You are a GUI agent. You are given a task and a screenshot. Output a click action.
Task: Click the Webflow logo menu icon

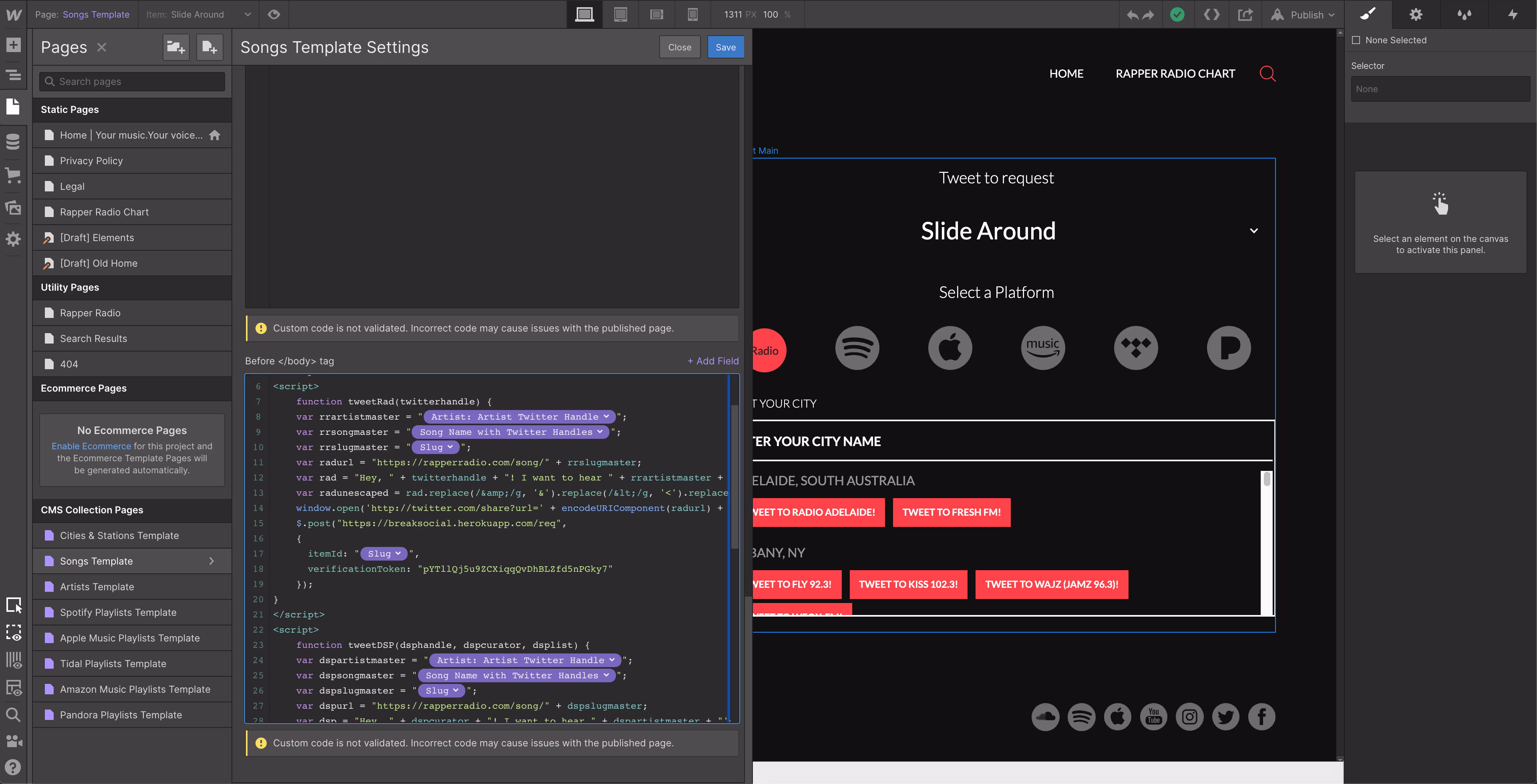pyautogui.click(x=13, y=14)
